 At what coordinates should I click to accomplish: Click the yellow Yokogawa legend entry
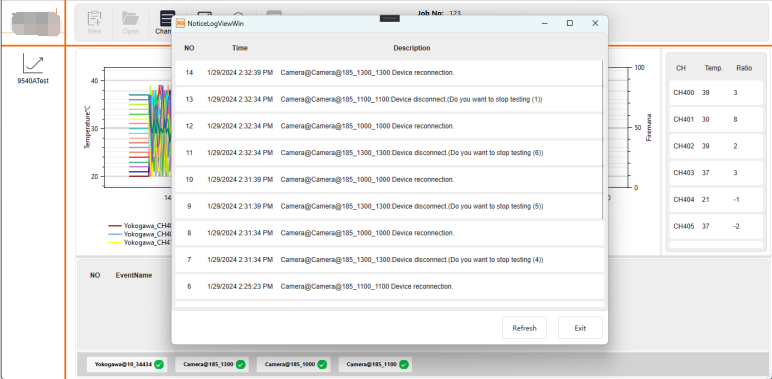tap(139, 243)
